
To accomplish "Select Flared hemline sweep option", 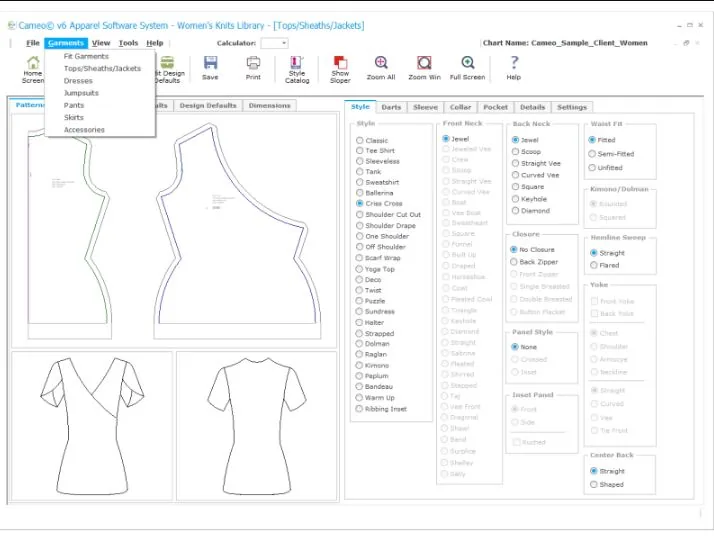I will point(594,265).
